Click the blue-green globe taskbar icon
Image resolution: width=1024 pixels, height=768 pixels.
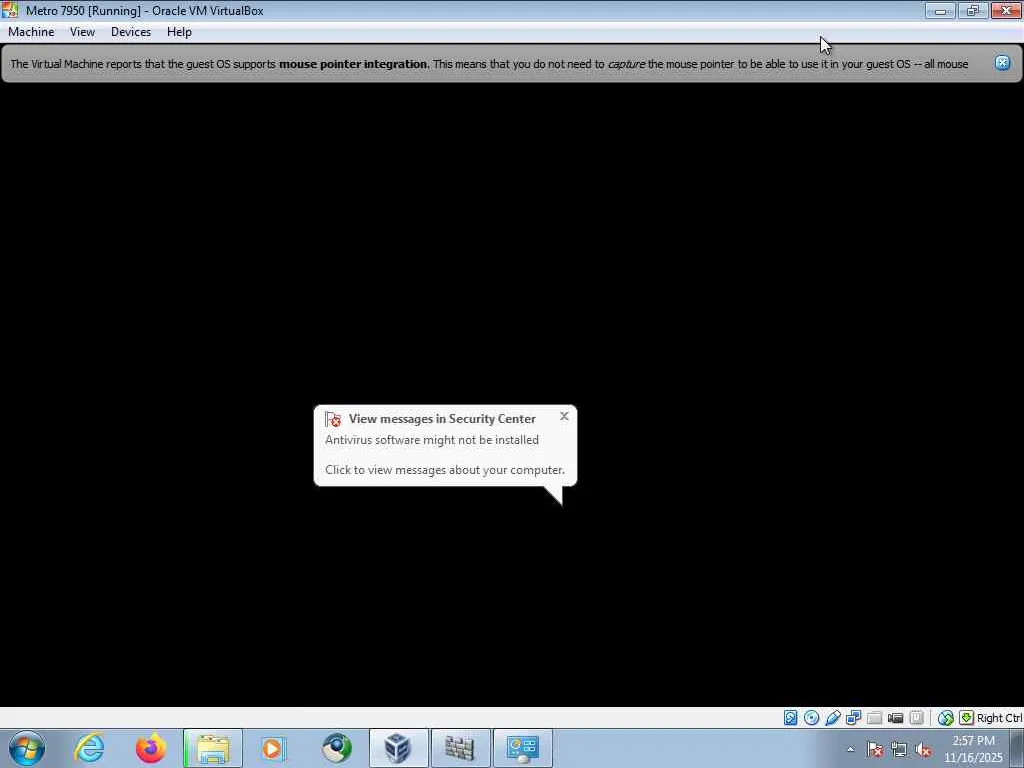click(336, 748)
